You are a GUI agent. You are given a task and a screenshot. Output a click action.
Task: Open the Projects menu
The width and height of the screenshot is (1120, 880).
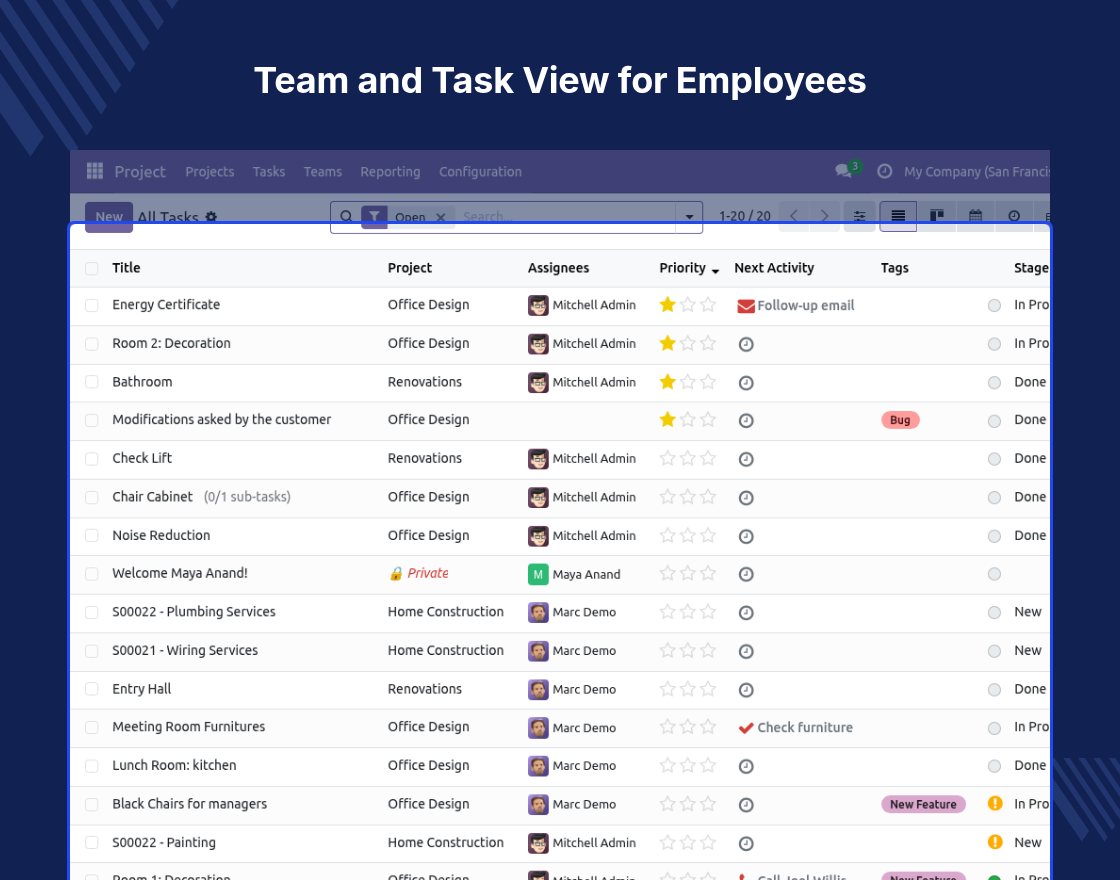209,171
